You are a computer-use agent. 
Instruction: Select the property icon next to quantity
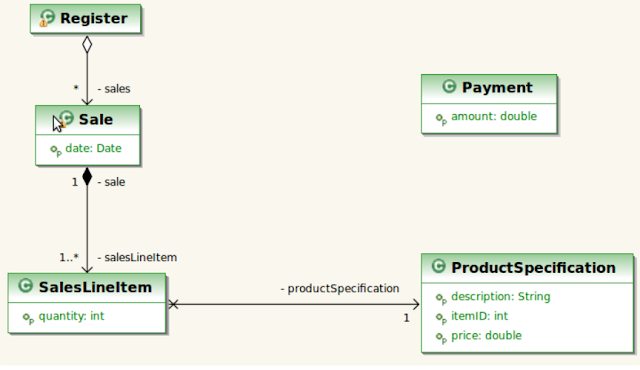click(28, 319)
